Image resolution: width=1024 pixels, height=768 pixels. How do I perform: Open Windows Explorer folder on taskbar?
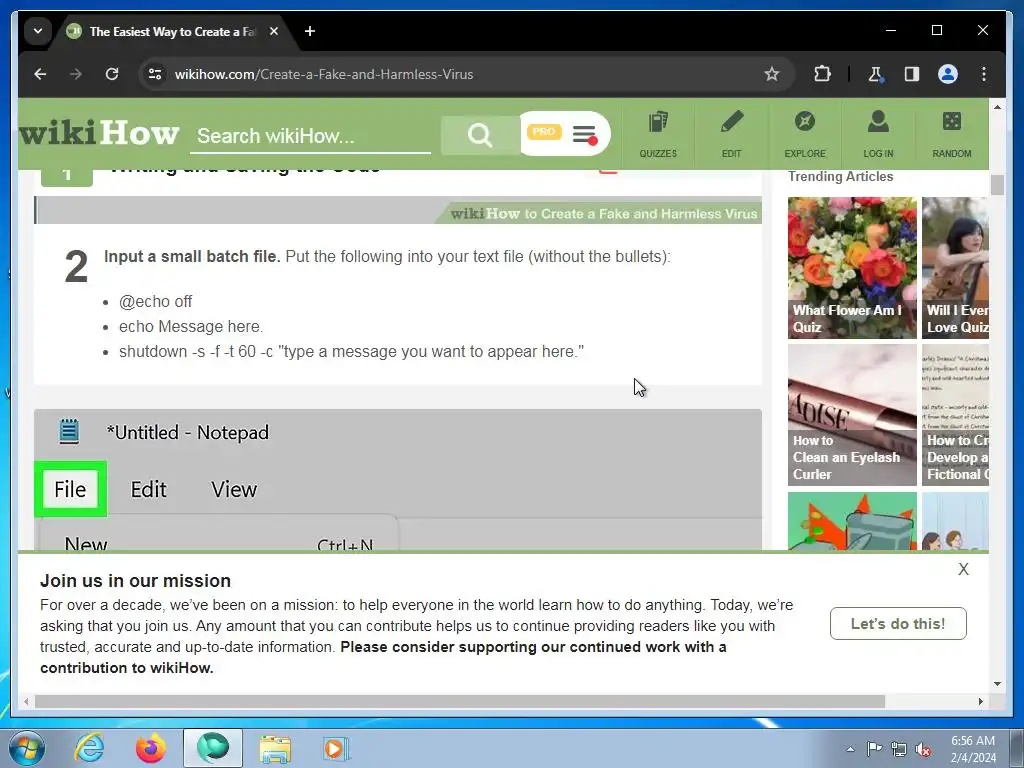(x=276, y=748)
